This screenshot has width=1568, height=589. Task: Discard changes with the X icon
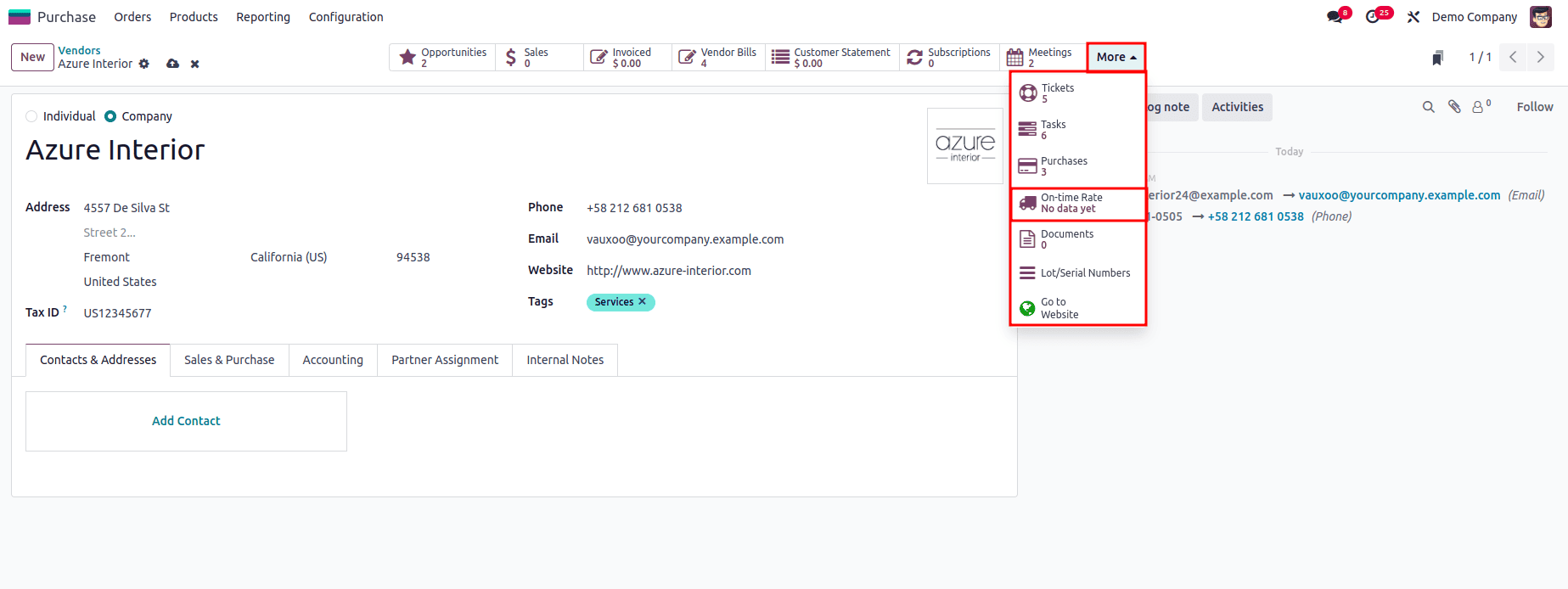[194, 64]
